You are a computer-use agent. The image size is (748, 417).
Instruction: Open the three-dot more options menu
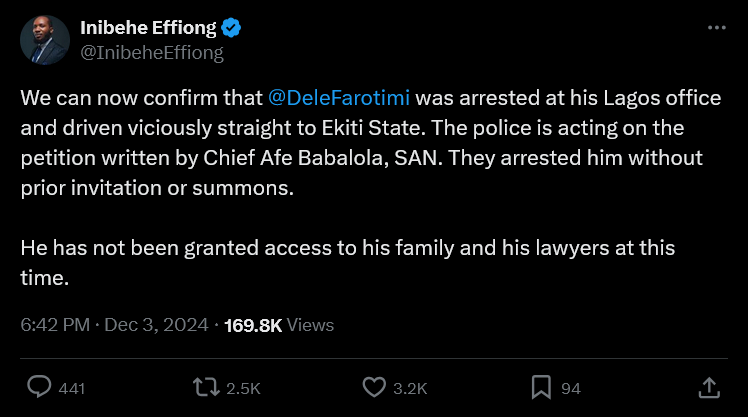click(716, 28)
